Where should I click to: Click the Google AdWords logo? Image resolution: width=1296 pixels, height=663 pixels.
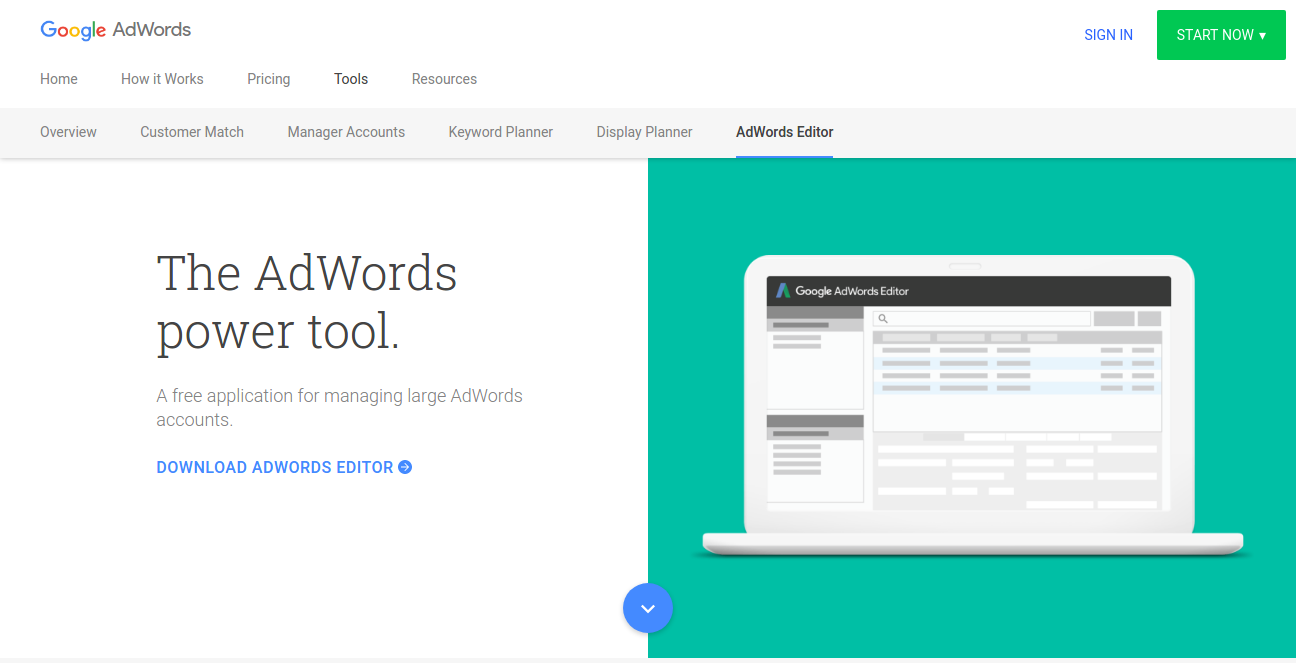[116, 30]
